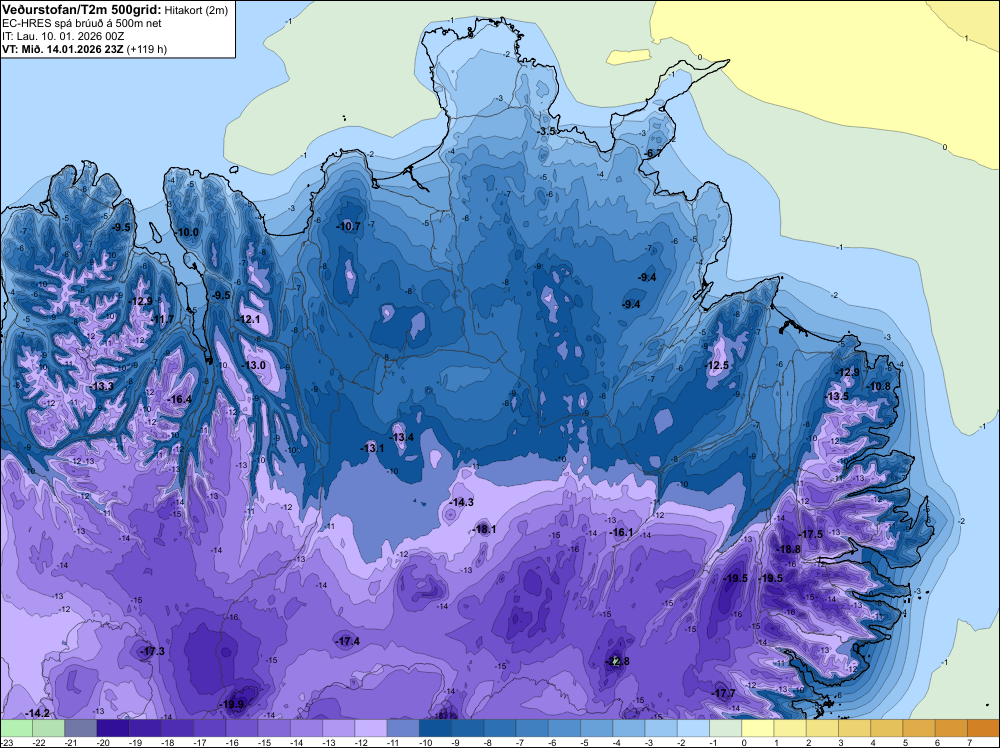Pick the -16 purple legend swatch

click(242, 728)
